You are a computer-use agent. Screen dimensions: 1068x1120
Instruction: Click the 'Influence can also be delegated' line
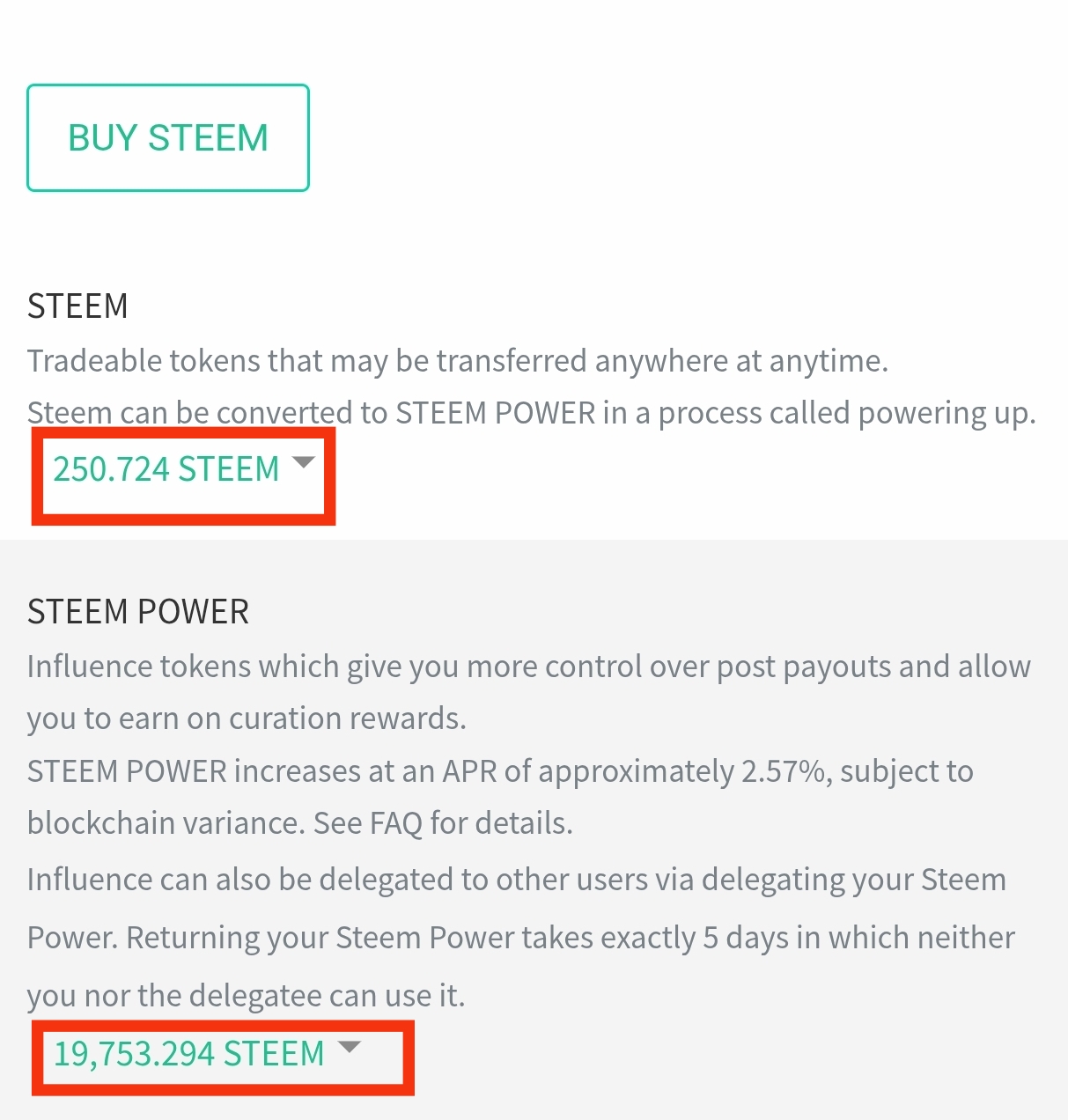(516, 880)
